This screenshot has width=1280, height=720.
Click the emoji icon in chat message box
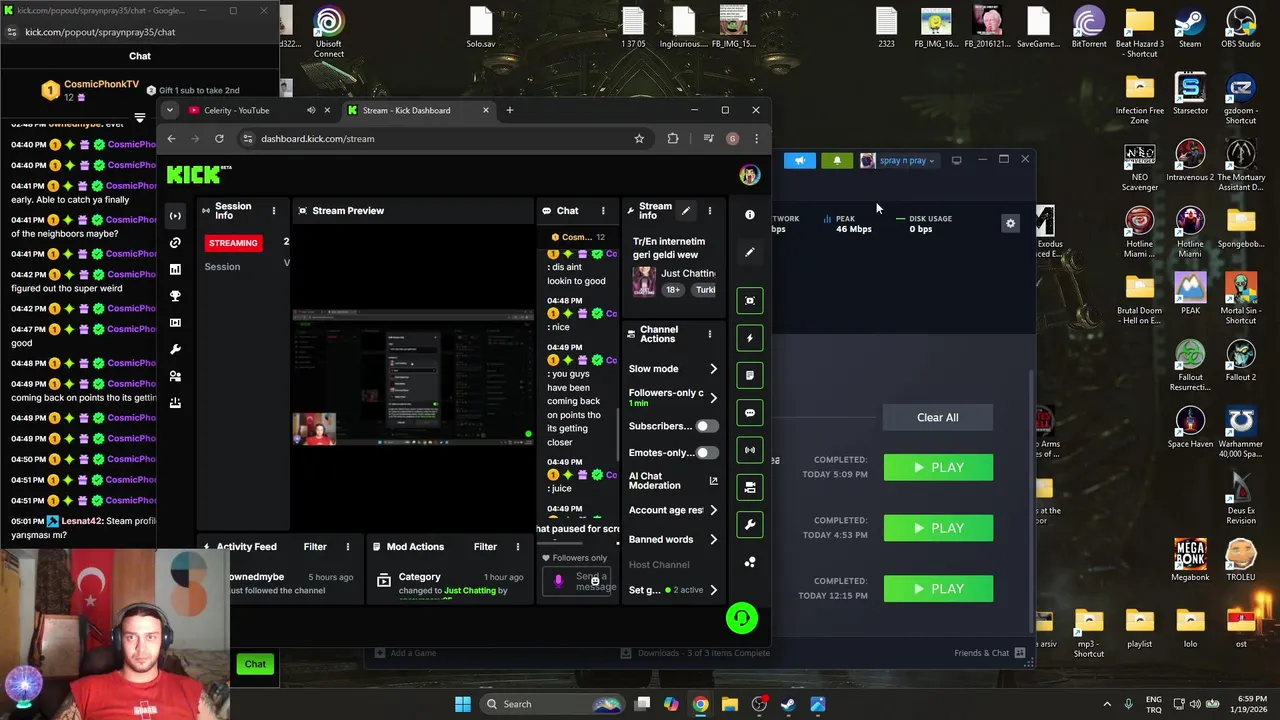point(595,581)
